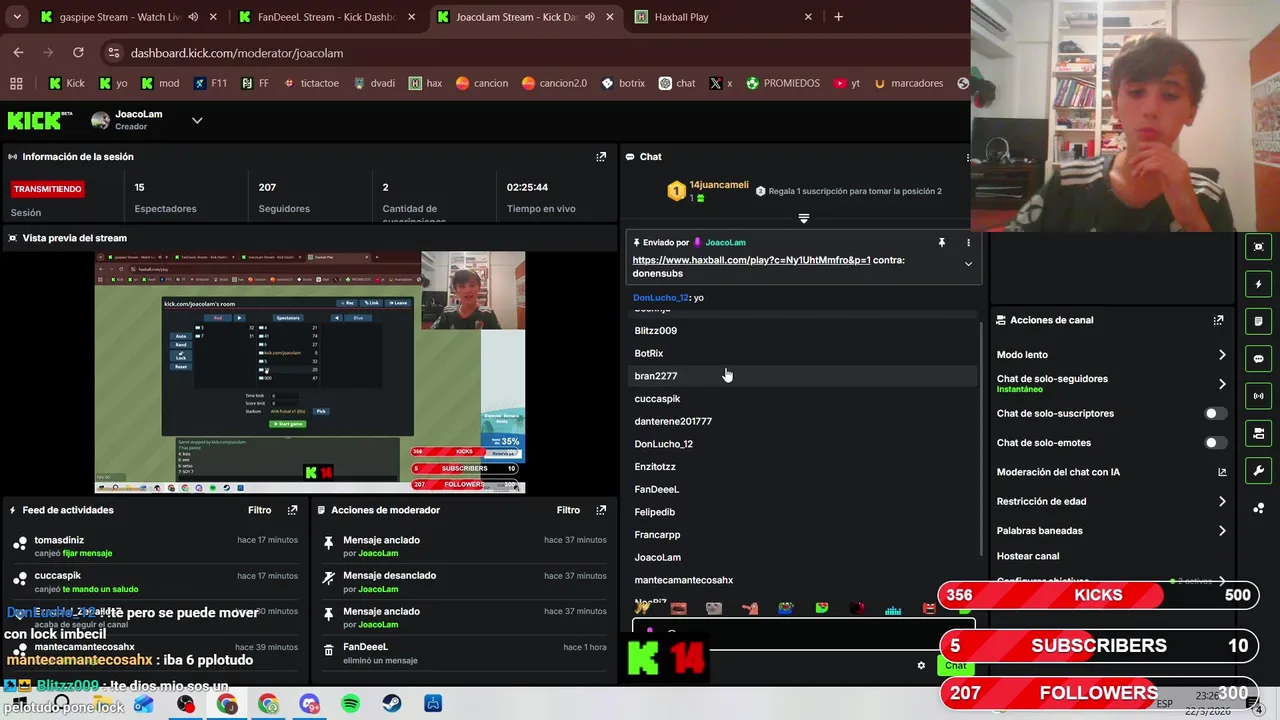Click the Kick logo

pyautogui.click(x=40, y=120)
